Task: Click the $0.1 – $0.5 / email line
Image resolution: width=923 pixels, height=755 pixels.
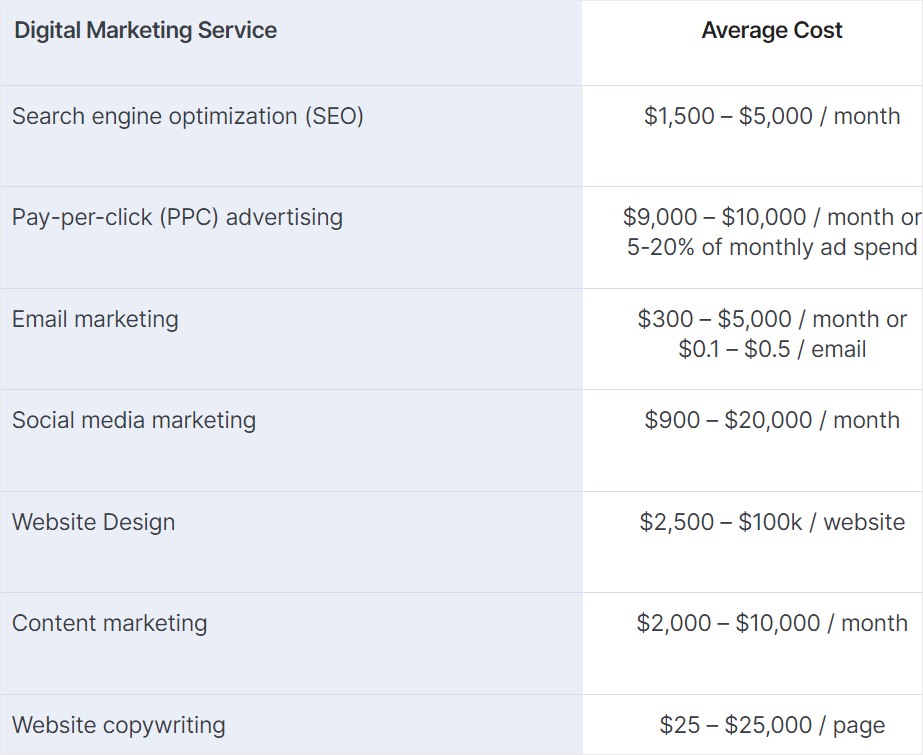Action: tap(772, 350)
